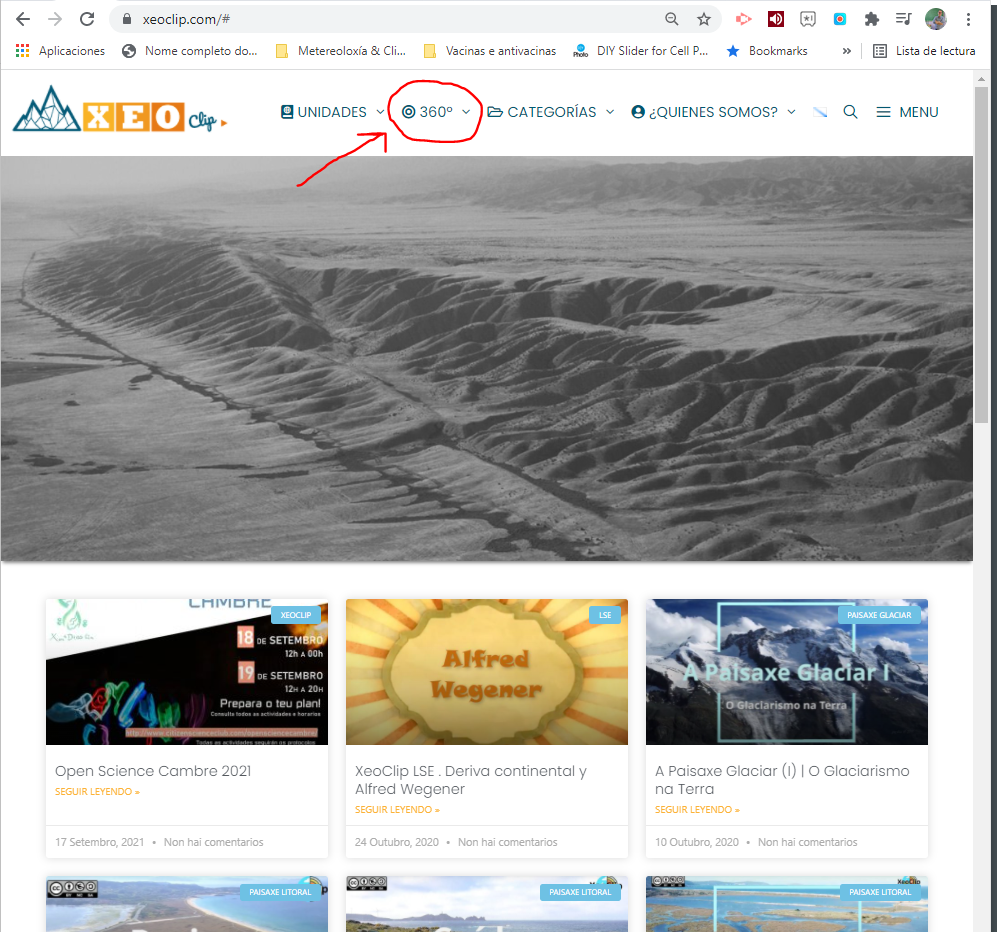Show hidden bookmarks via the overflow chevron
This screenshot has height=932, width=997.
[x=847, y=51]
